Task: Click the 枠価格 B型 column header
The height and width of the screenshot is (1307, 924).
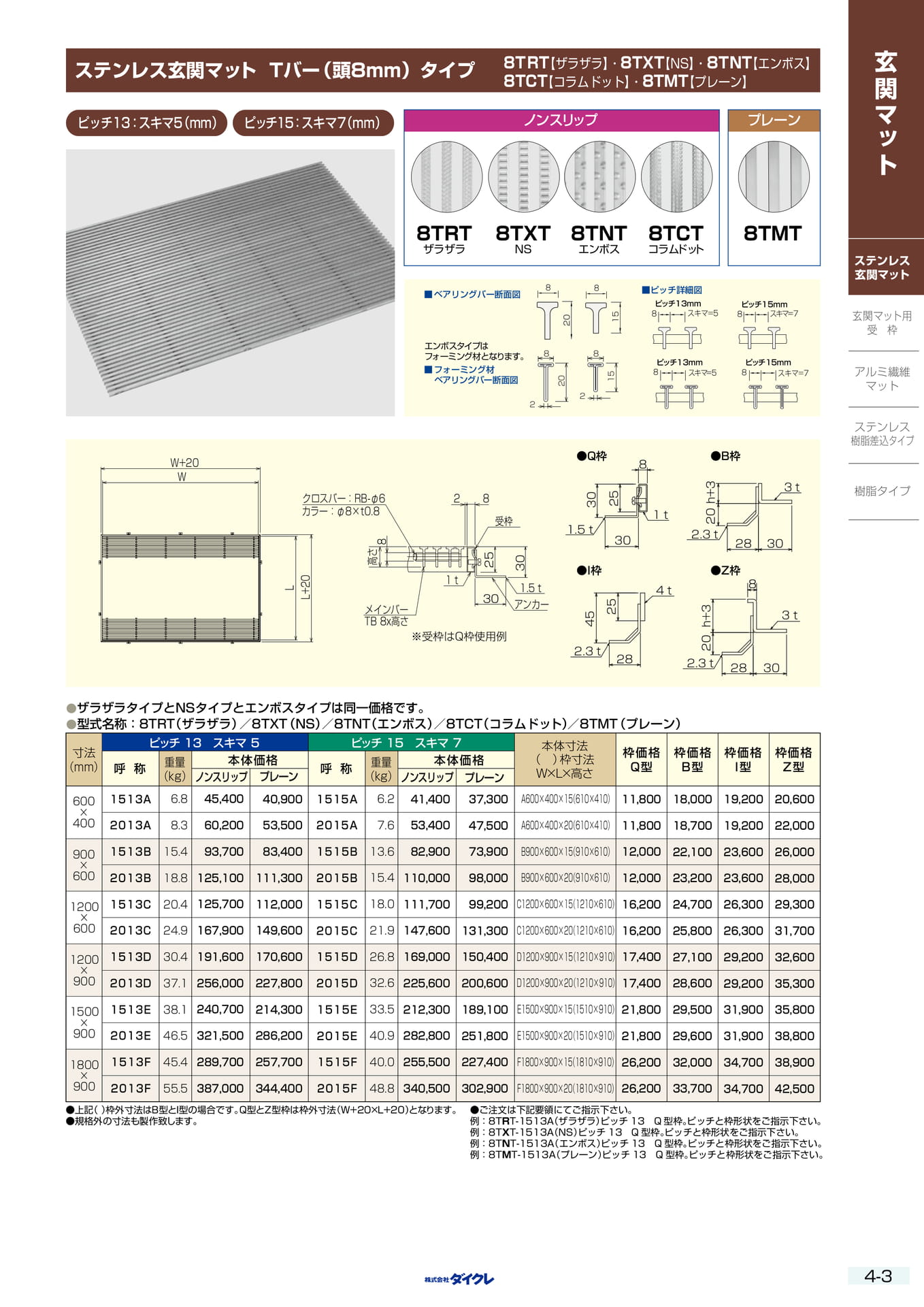Action: pyautogui.click(x=693, y=760)
